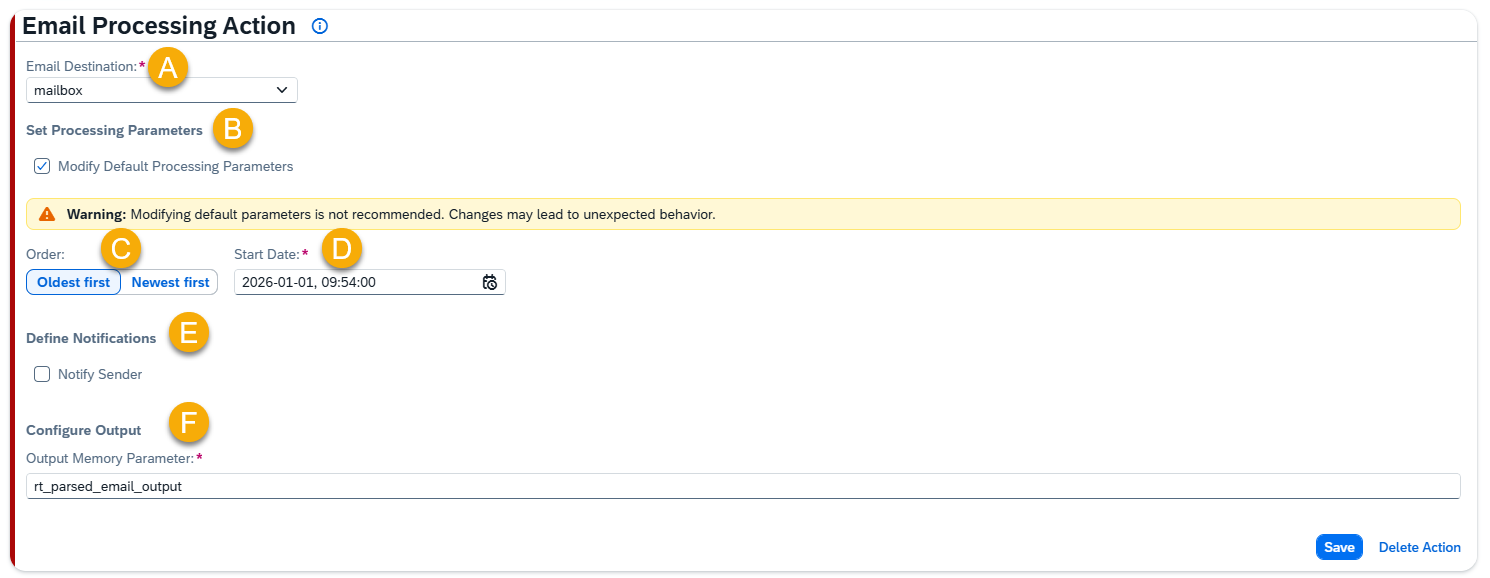Enable the Notify Sender checkbox
This screenshot has height=578, width=1490.
coord(42,374)
